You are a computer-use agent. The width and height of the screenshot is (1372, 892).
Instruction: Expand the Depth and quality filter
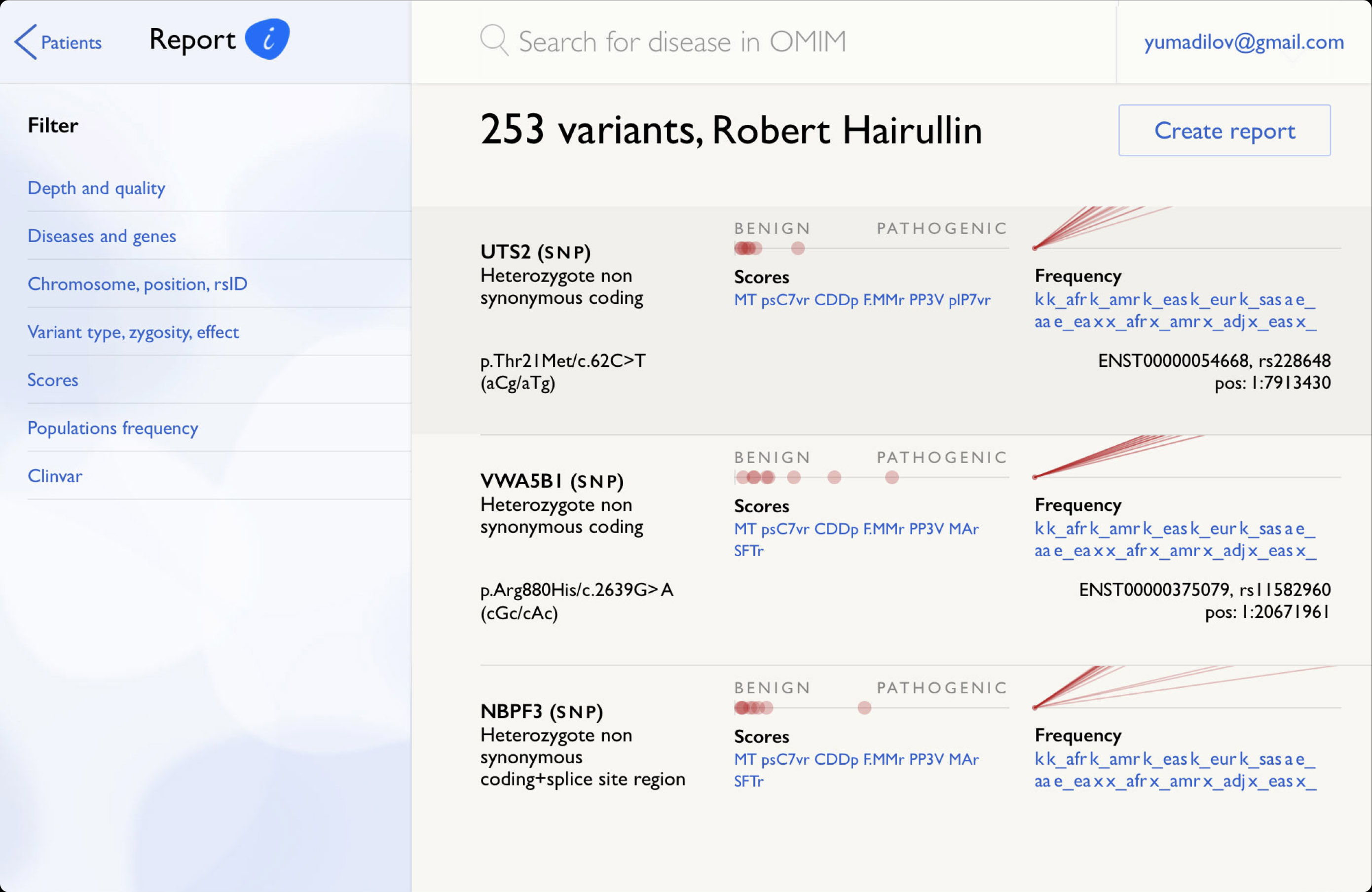[x=96, y=188]
